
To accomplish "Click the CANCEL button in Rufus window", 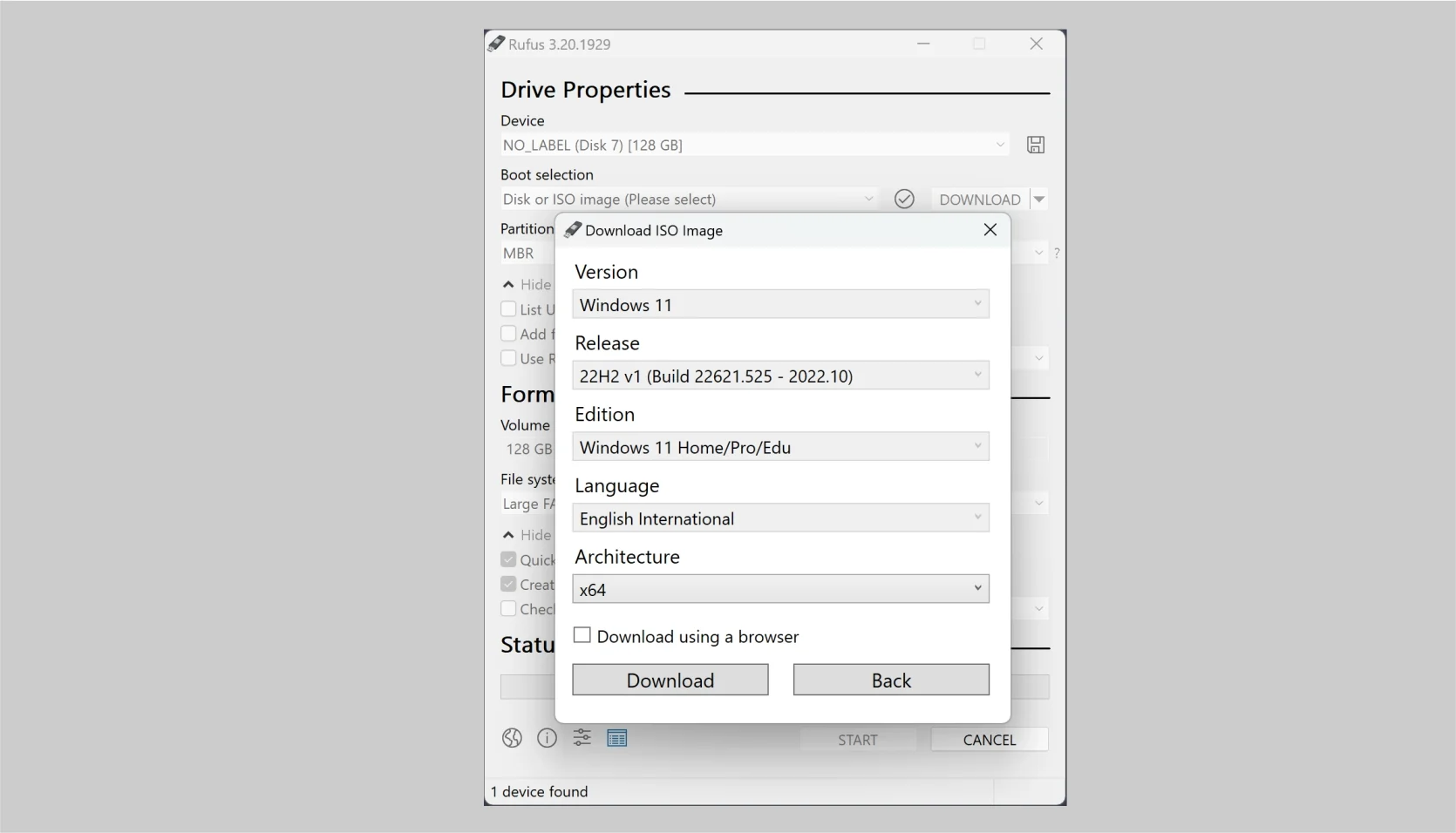I will pyautogui.click(x=990, y=740).
